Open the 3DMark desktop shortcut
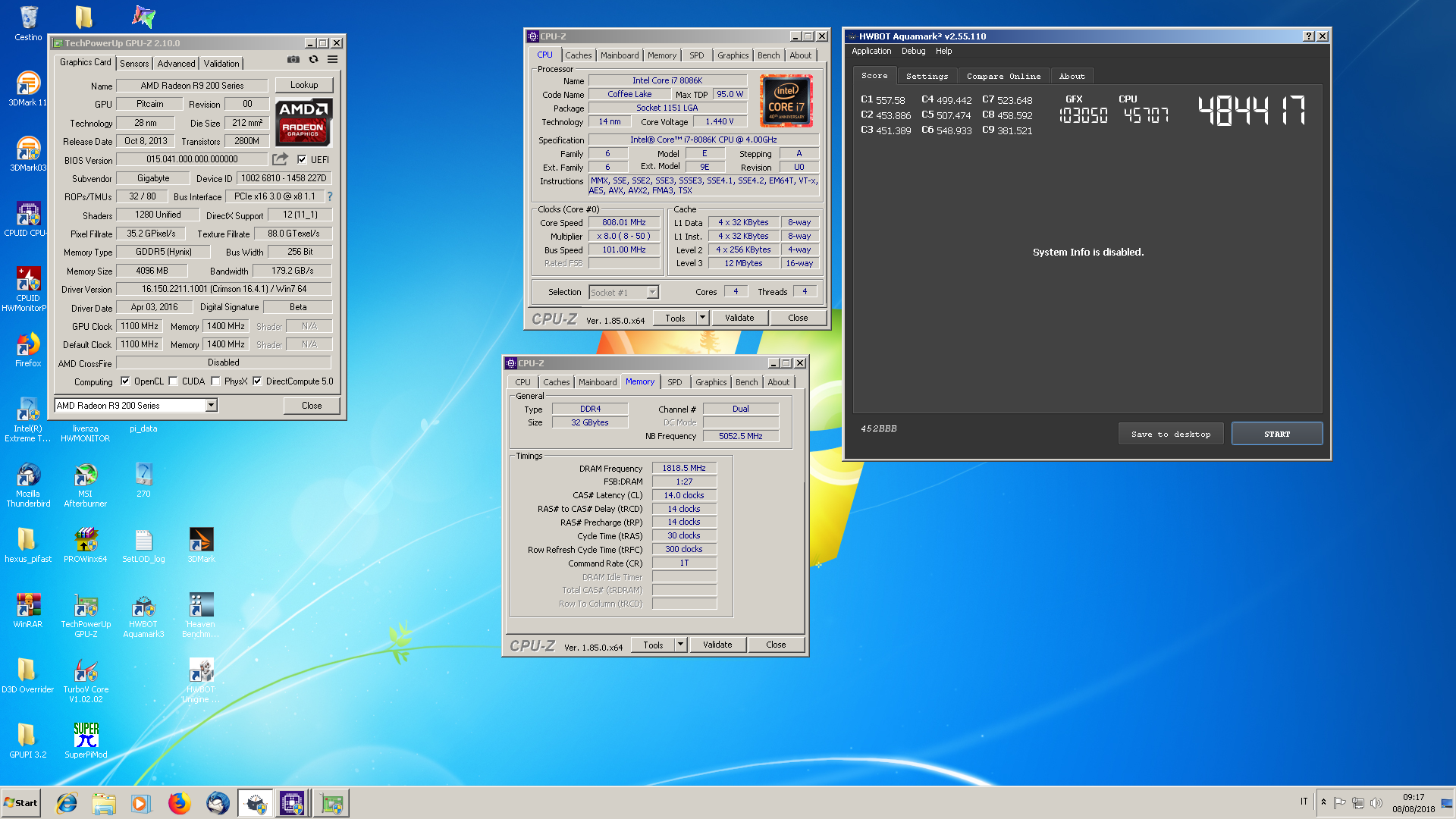The image size is (1456, 819). (201, 546)
